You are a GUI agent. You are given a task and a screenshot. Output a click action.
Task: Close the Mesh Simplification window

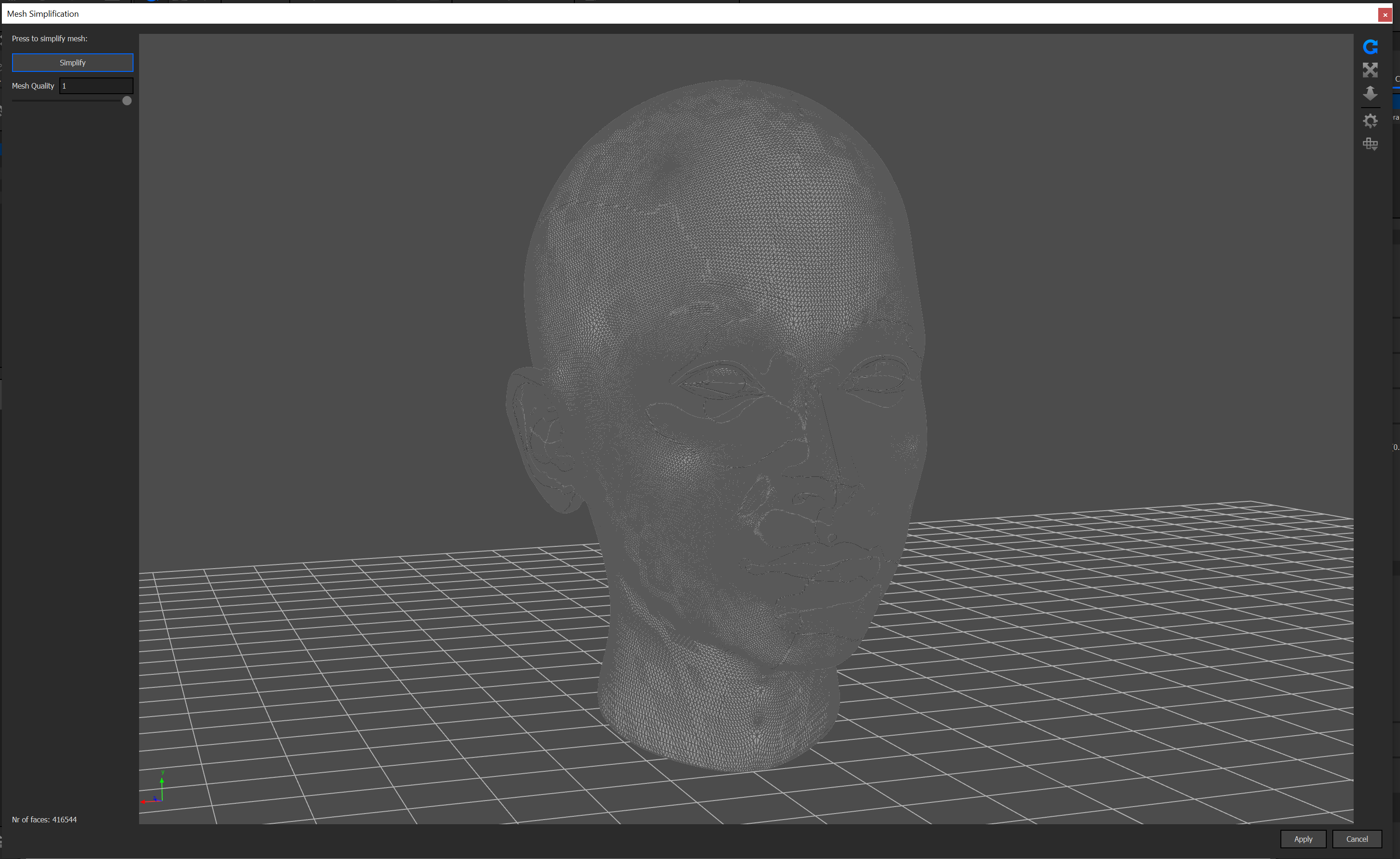tap(1385, 15)
